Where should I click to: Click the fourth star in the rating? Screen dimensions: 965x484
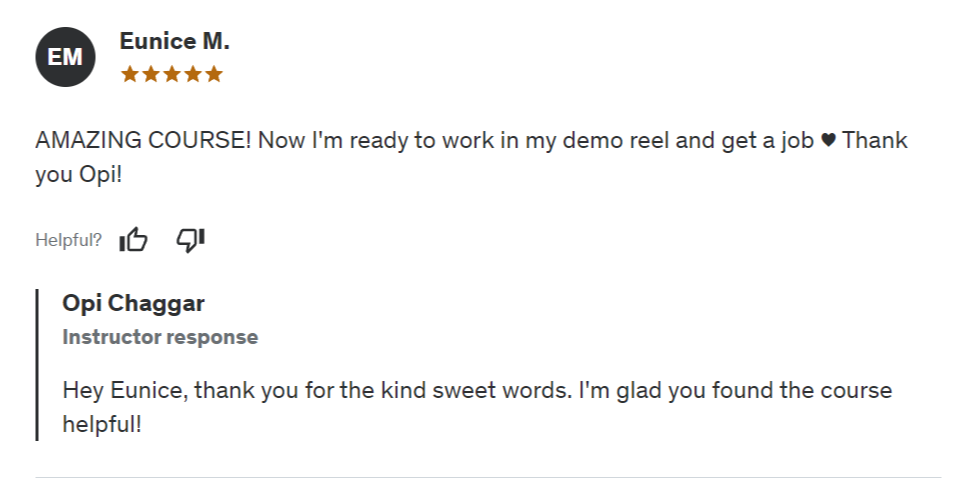click(192, 74)
